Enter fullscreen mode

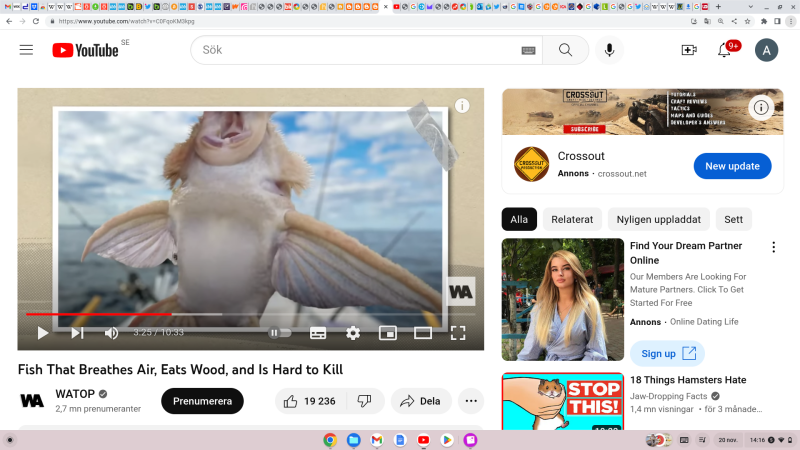coord(458,333)
